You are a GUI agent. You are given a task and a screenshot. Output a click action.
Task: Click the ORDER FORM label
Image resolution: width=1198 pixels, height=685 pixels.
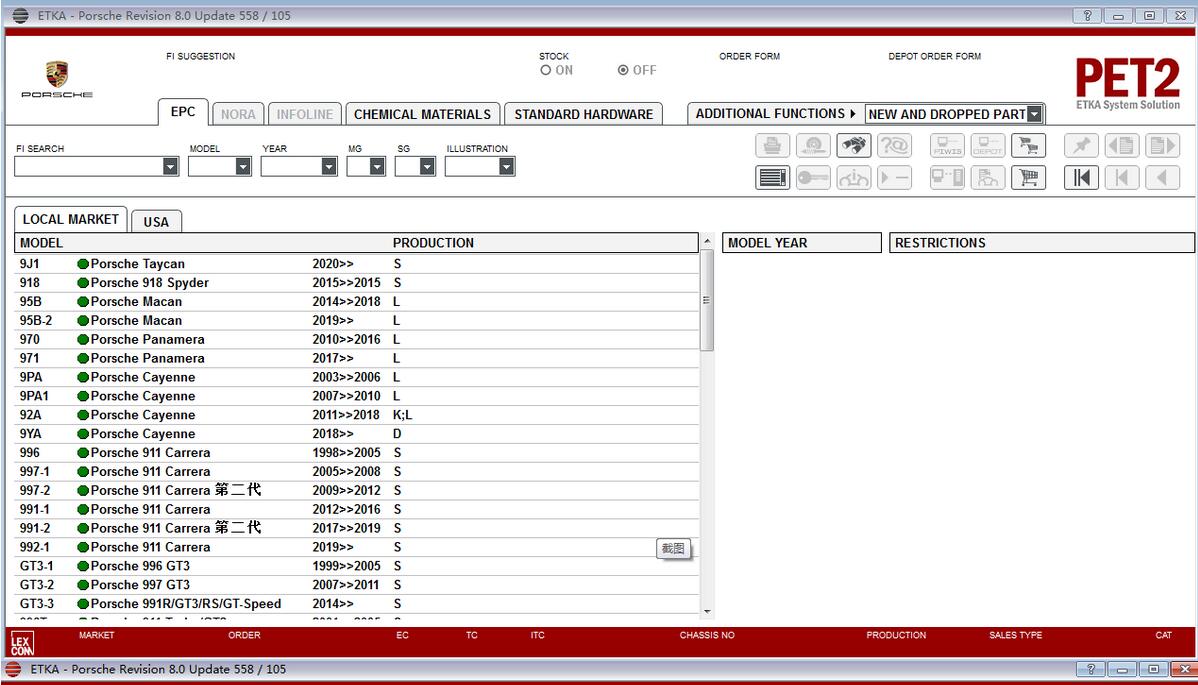coord(750,57)
